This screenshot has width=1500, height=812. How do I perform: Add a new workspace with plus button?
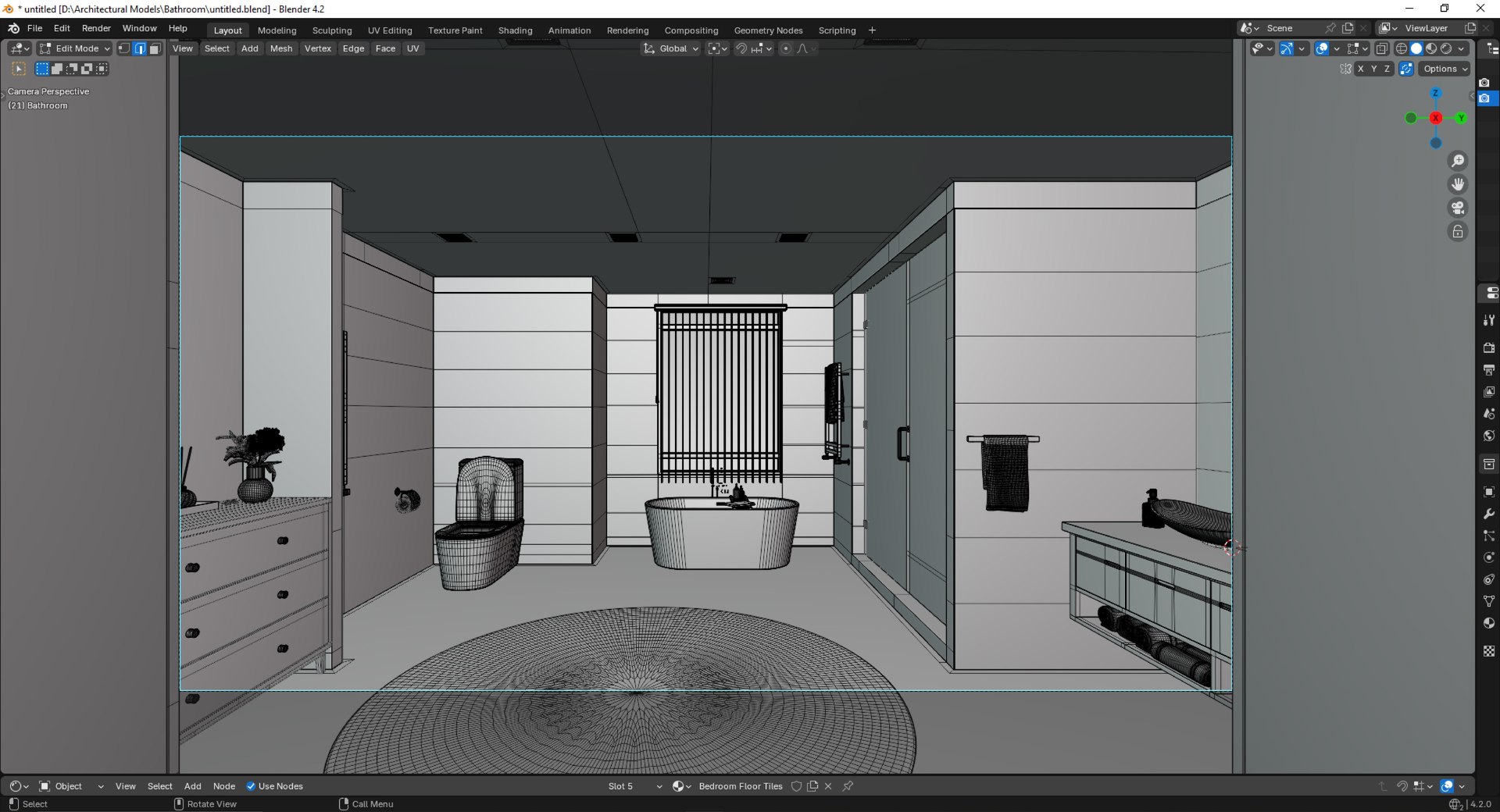tap(872, 30)
